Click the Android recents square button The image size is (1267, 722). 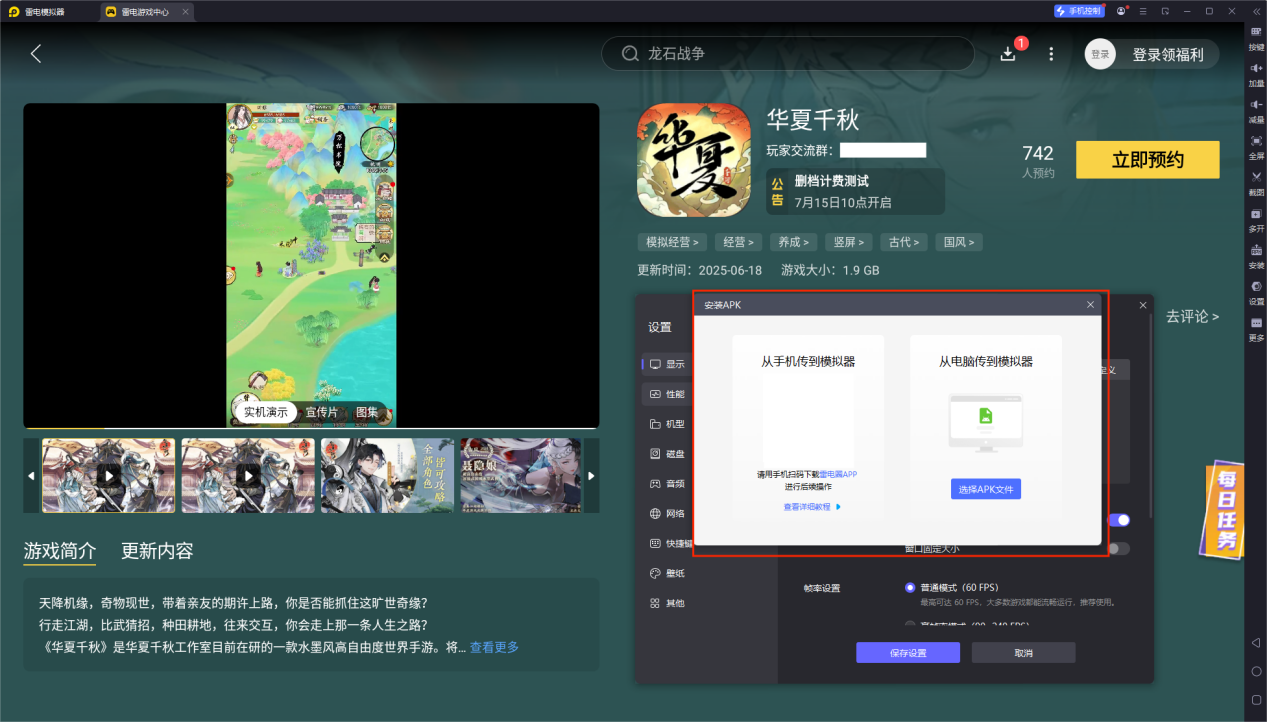[x=1256, y=699]
